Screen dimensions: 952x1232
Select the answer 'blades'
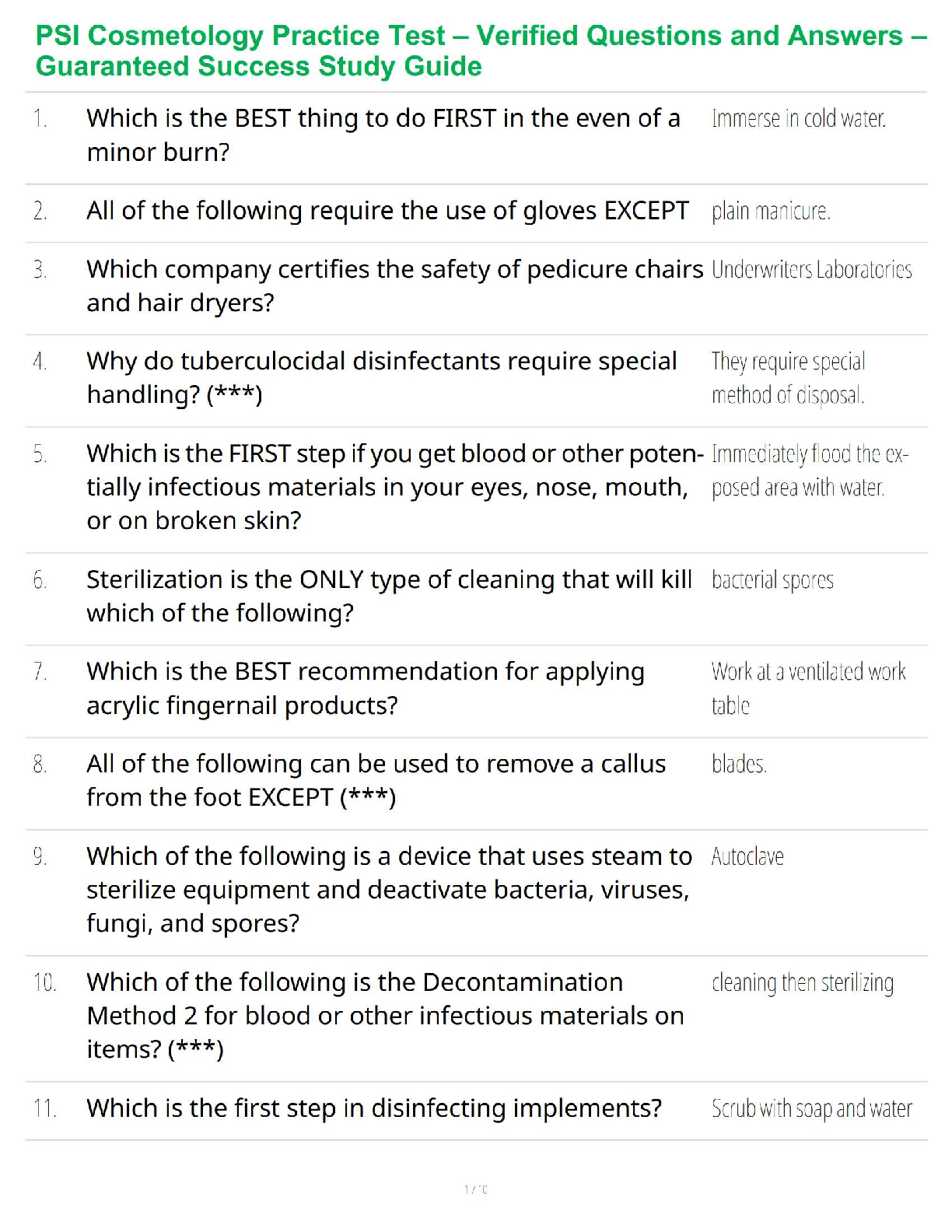click(x=739, y=765)
